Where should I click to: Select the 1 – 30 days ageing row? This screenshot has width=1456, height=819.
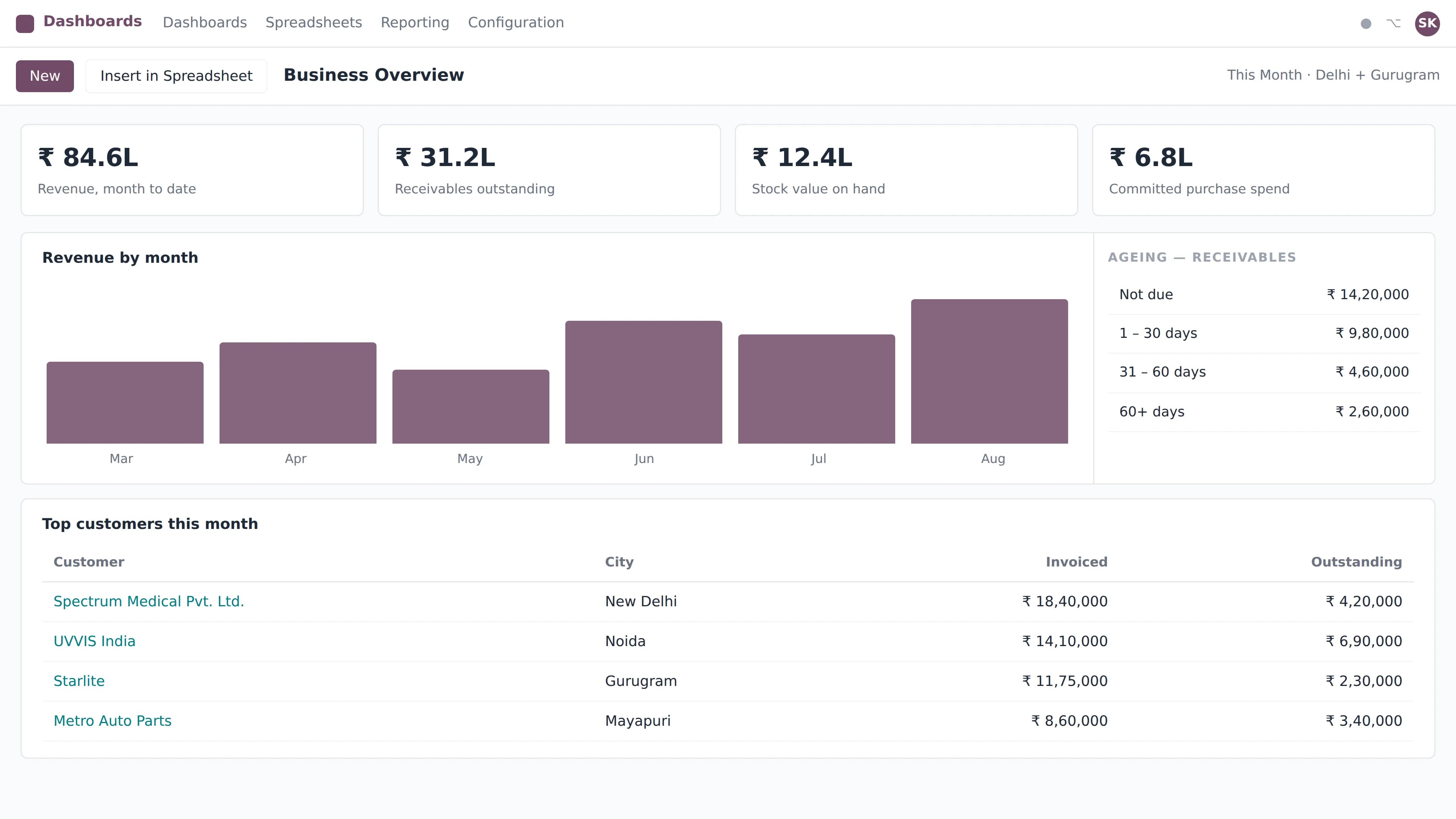tap(1265, 334)
